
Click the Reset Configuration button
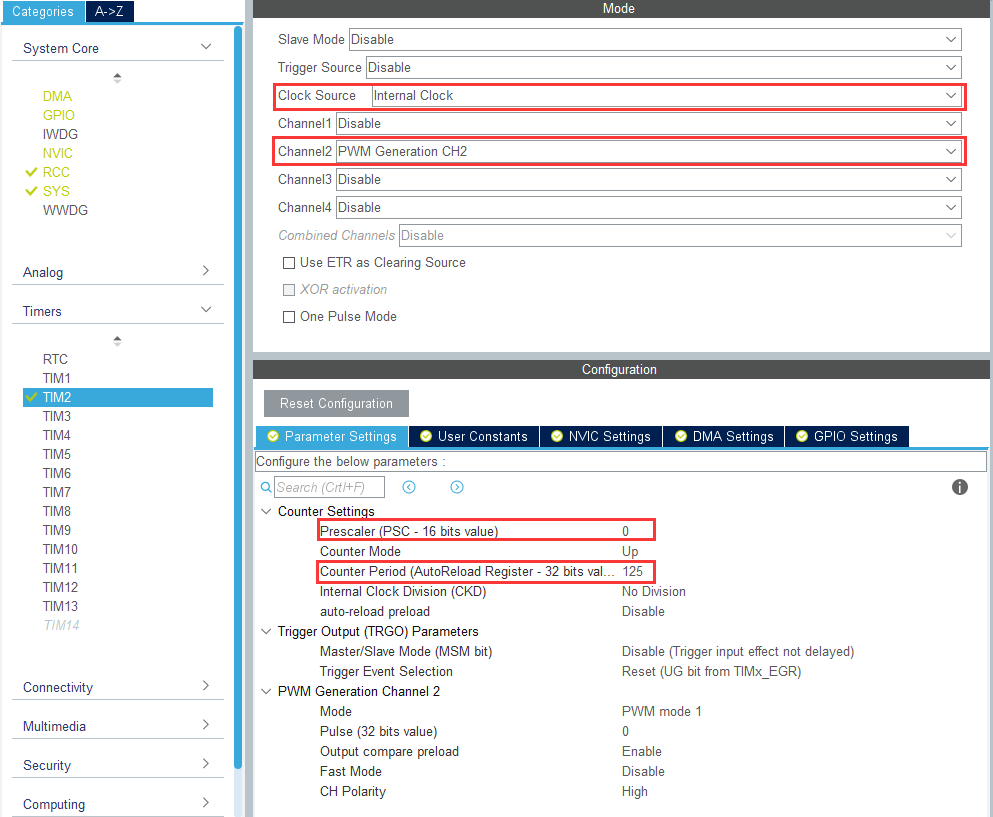[336, 403]
